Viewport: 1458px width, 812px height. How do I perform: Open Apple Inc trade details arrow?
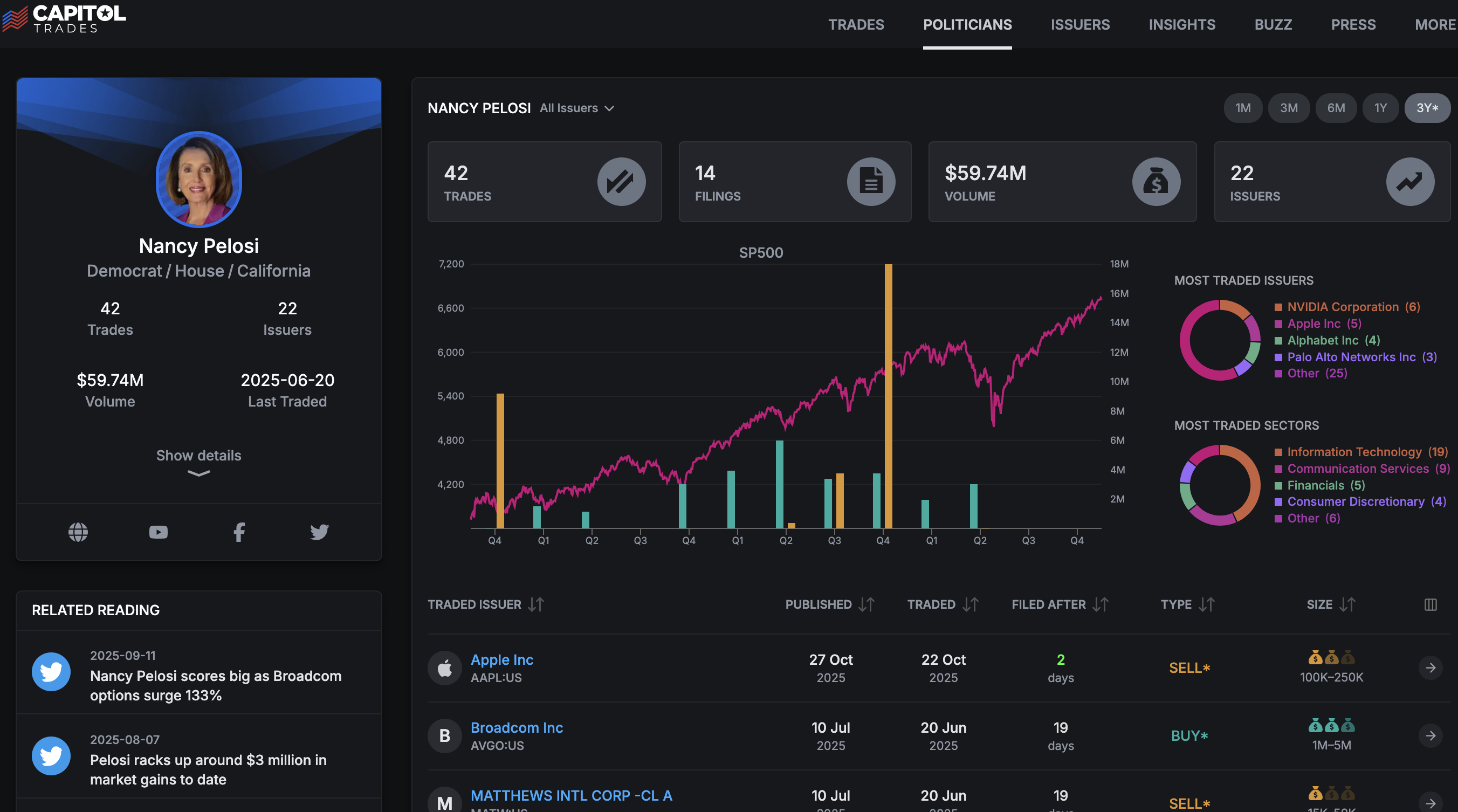click(1431, 668)
